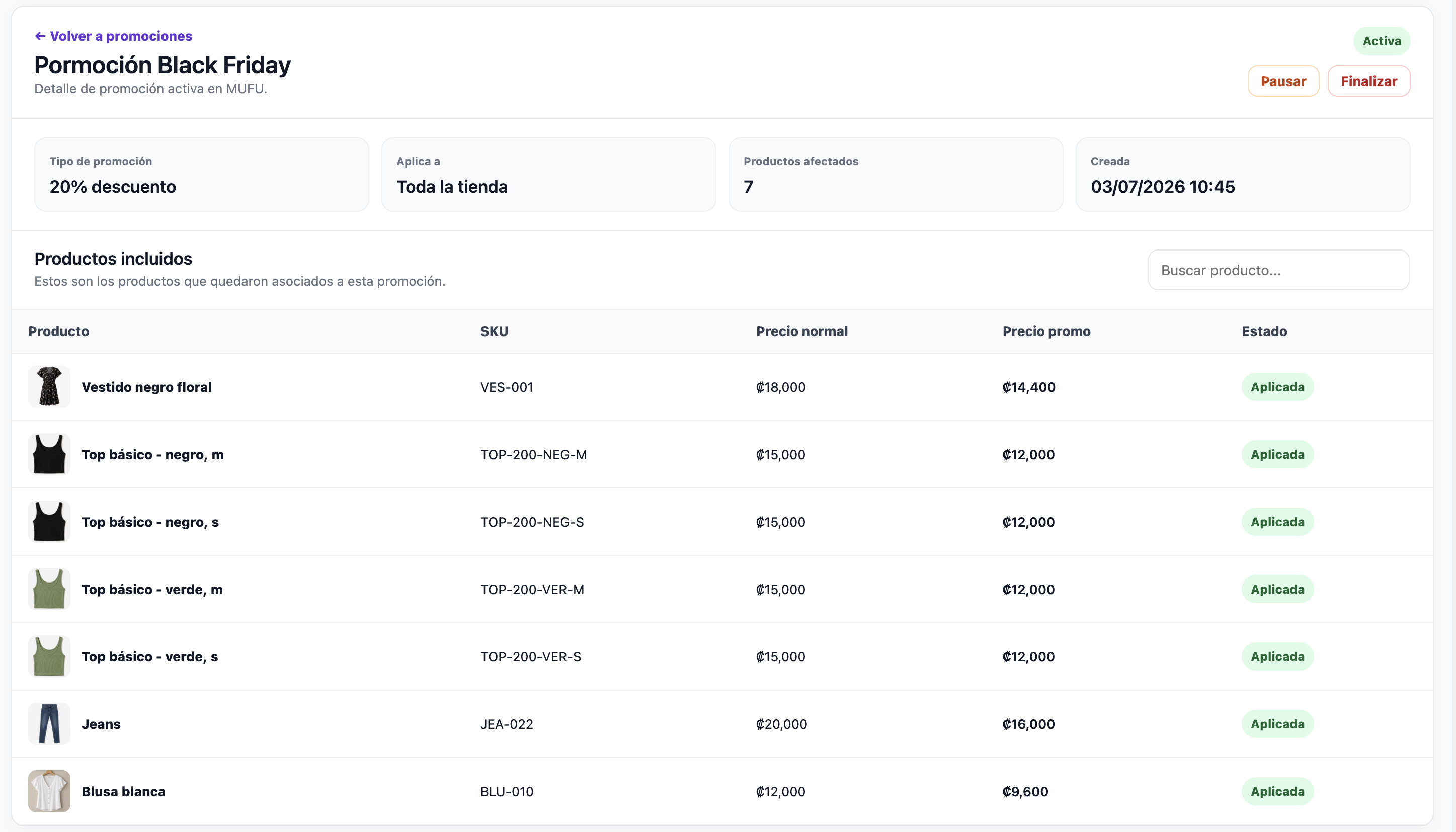
Task: Click the Activa status badge
Action: [1382, 41]
